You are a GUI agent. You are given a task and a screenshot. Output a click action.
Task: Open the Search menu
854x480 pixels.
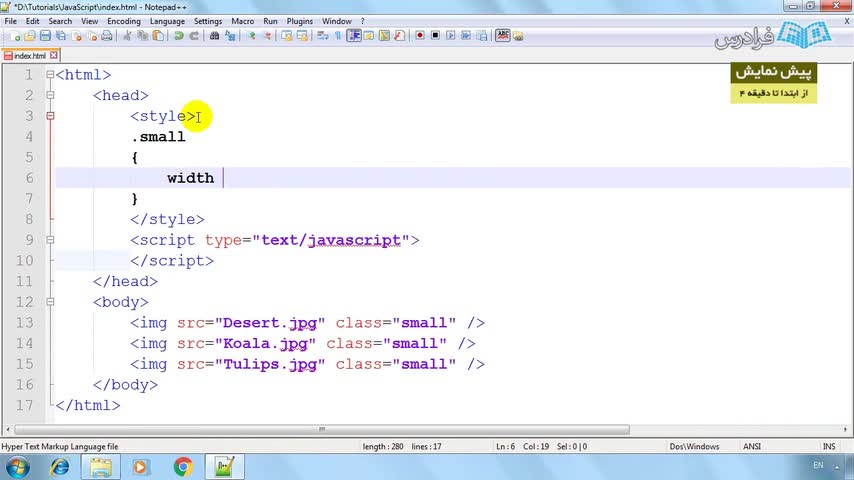pyautogui.click(x=60, y=21)
